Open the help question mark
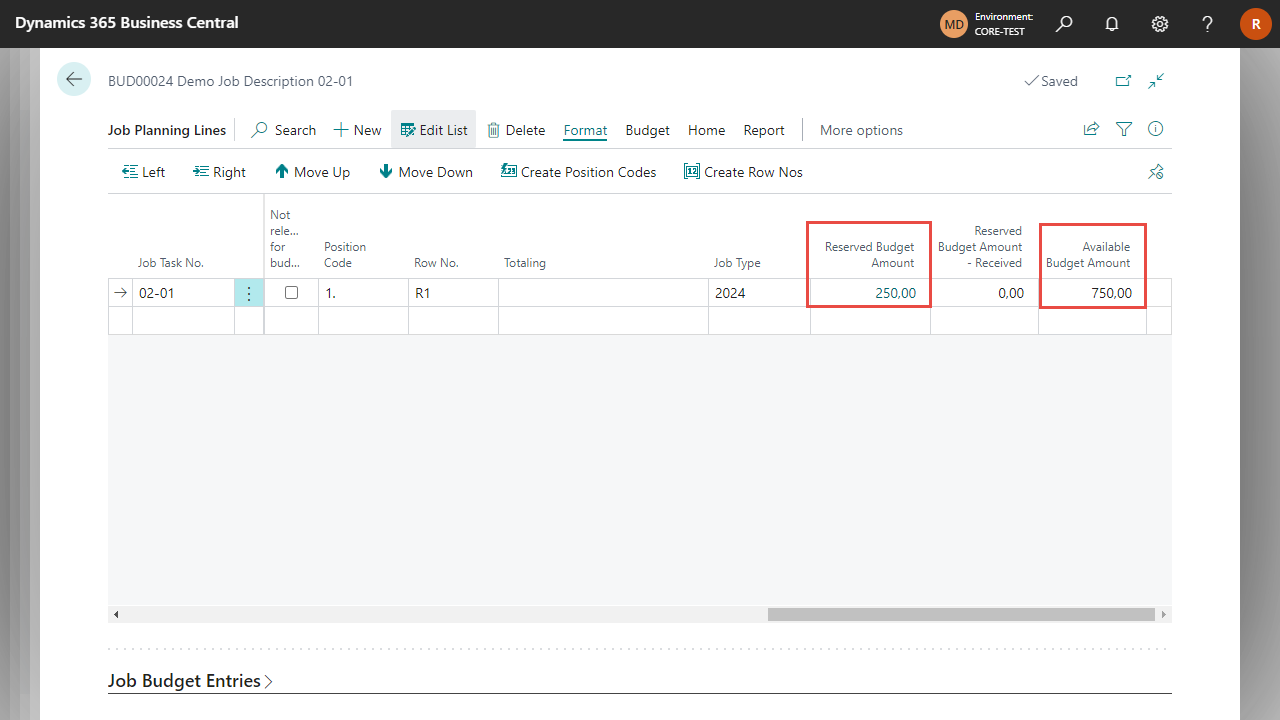 click(x=1208, y=23)
